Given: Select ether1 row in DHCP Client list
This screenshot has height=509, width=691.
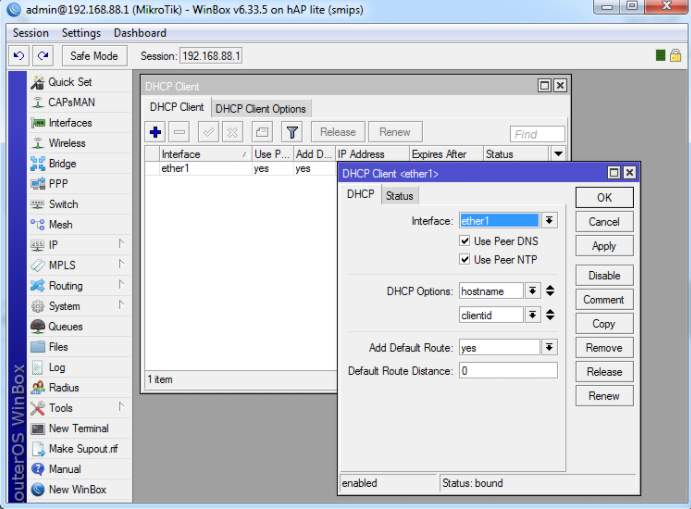Looking at the screenshot, I should [241, 168].
